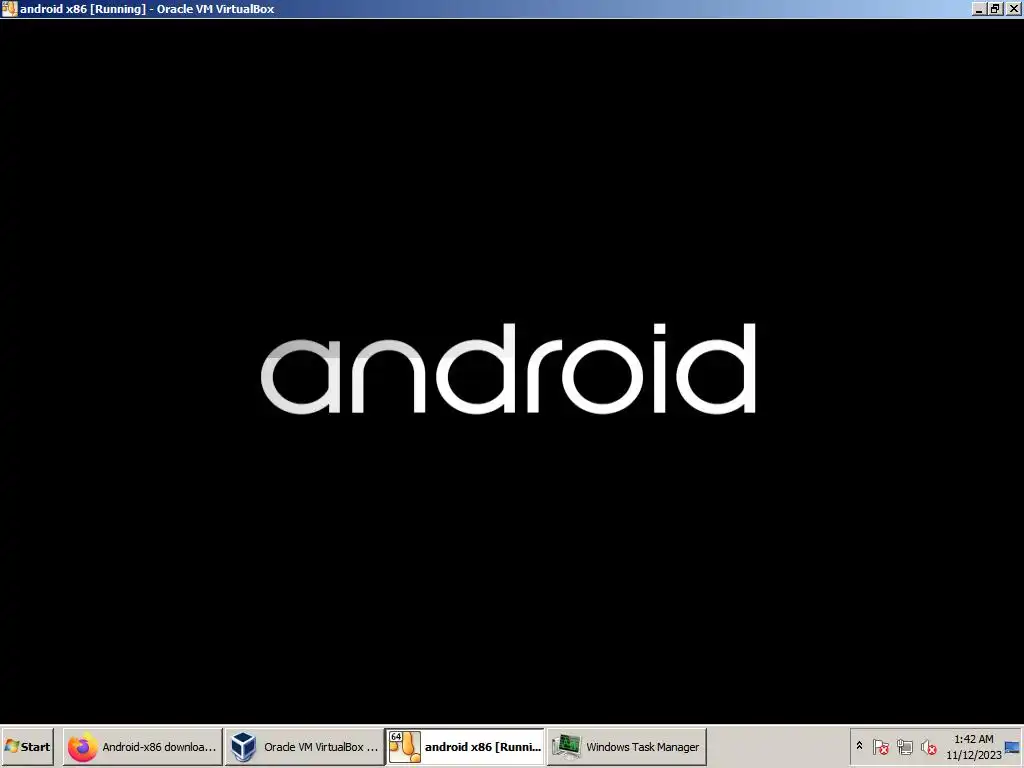
Task: Click the Task Manager icon in taskbar
Action: point(566,747)
